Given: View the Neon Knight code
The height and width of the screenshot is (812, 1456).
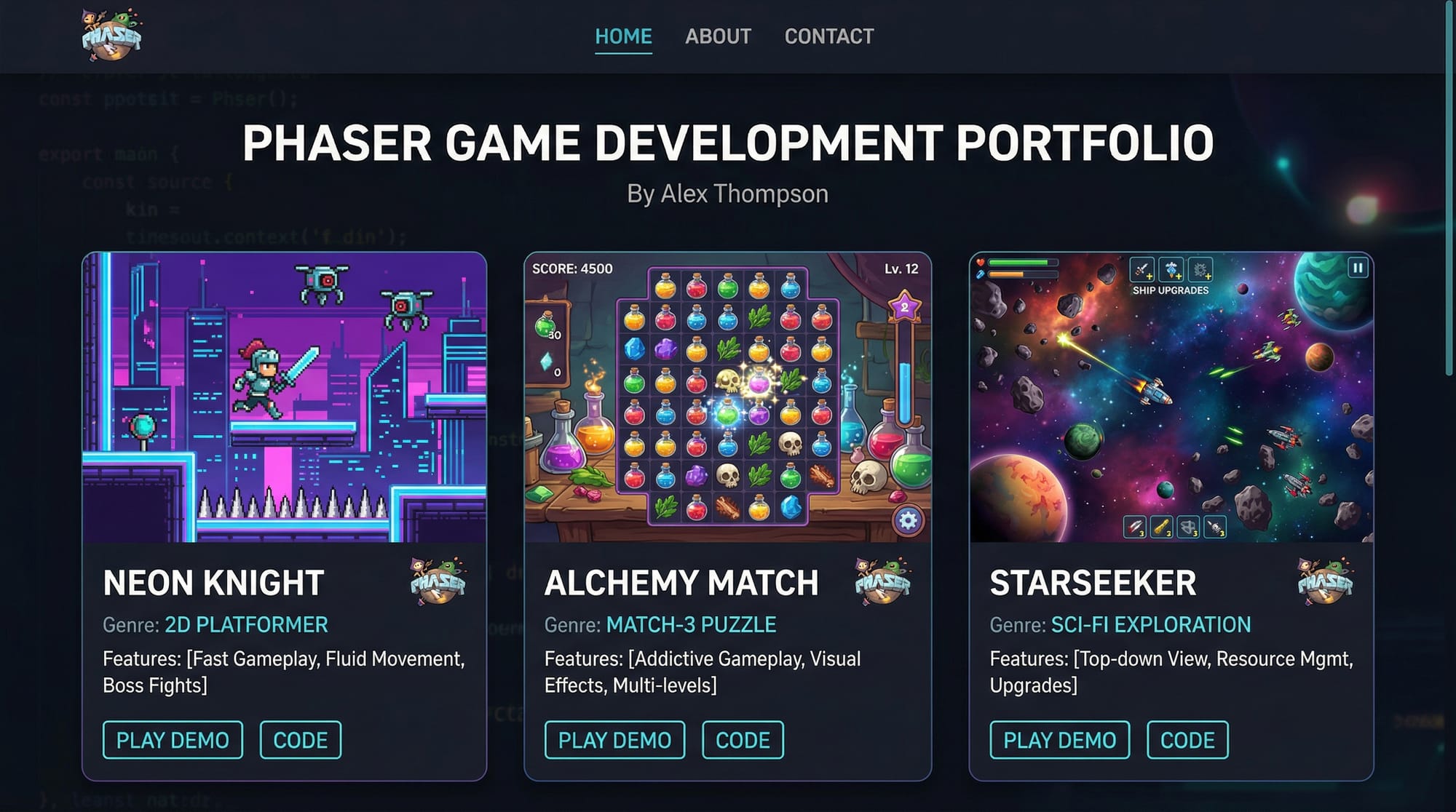Looking at the screenshot, I should pyautogui.click(x=300, y=740).
